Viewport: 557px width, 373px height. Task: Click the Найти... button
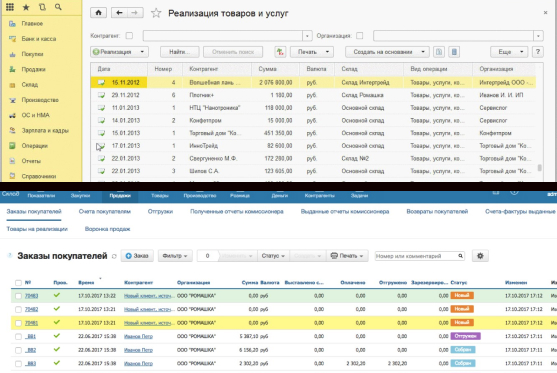[x=179, y=52]
